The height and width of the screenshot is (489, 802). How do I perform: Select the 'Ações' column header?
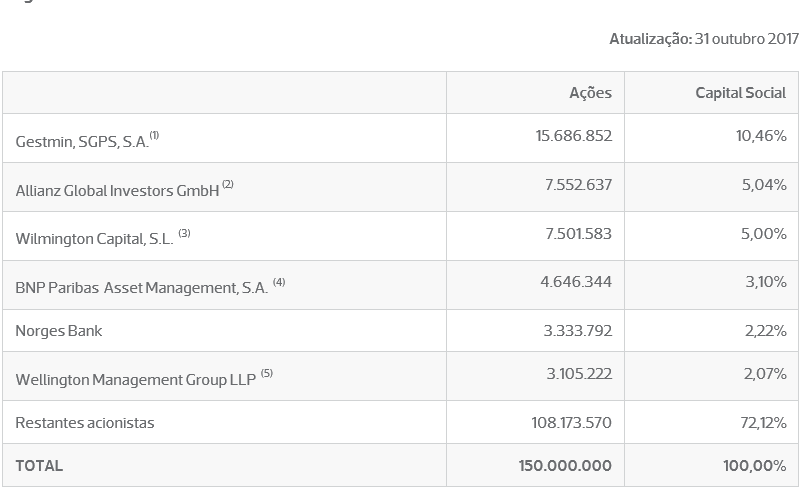click(x=590, y=93)
